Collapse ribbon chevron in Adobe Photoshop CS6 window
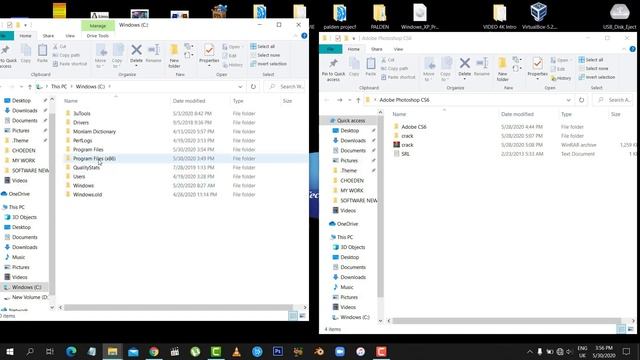This screenshot has height=360, width=640. (624, 49)
